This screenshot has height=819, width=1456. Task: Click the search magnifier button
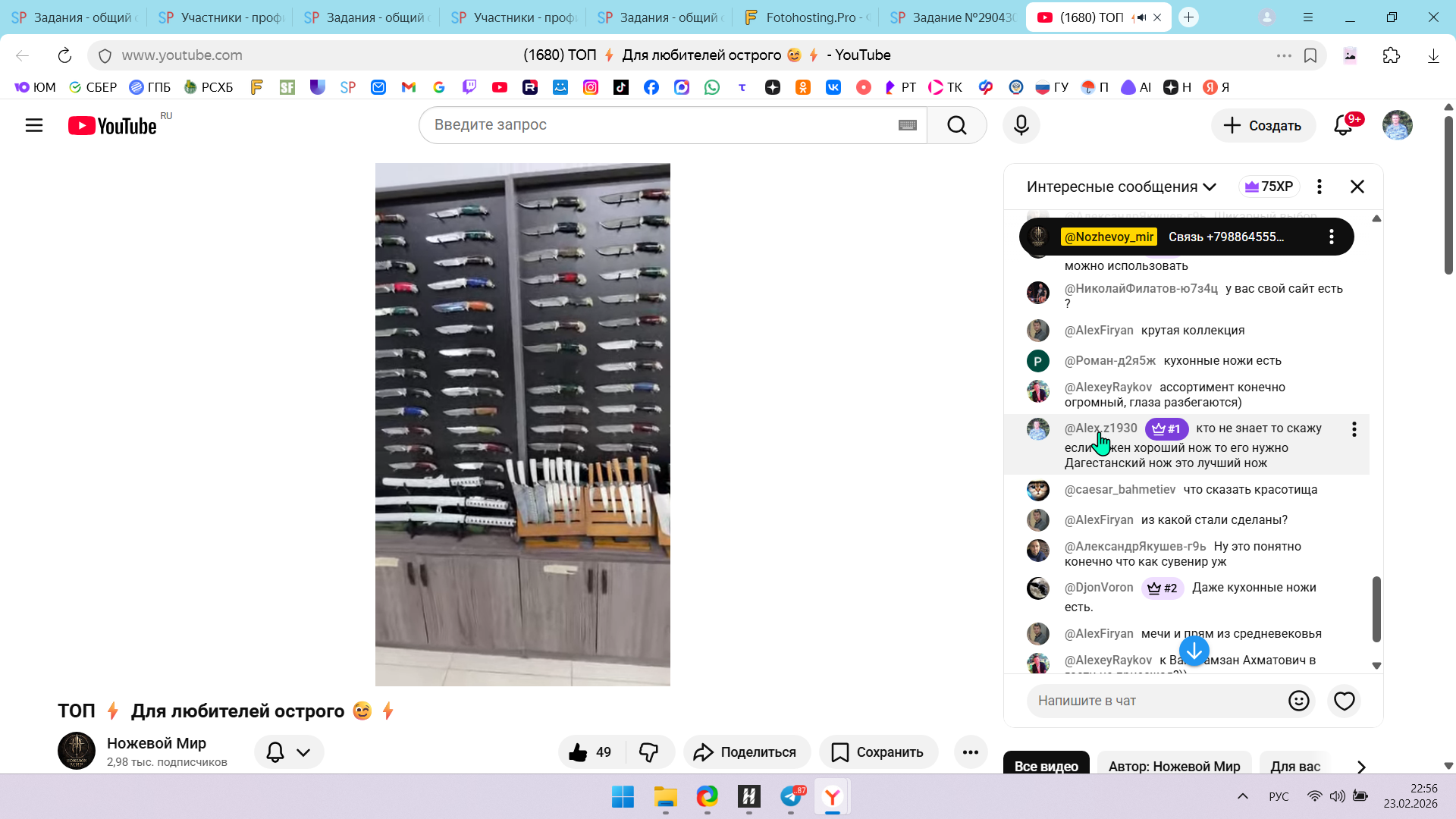tap(956, 125)
